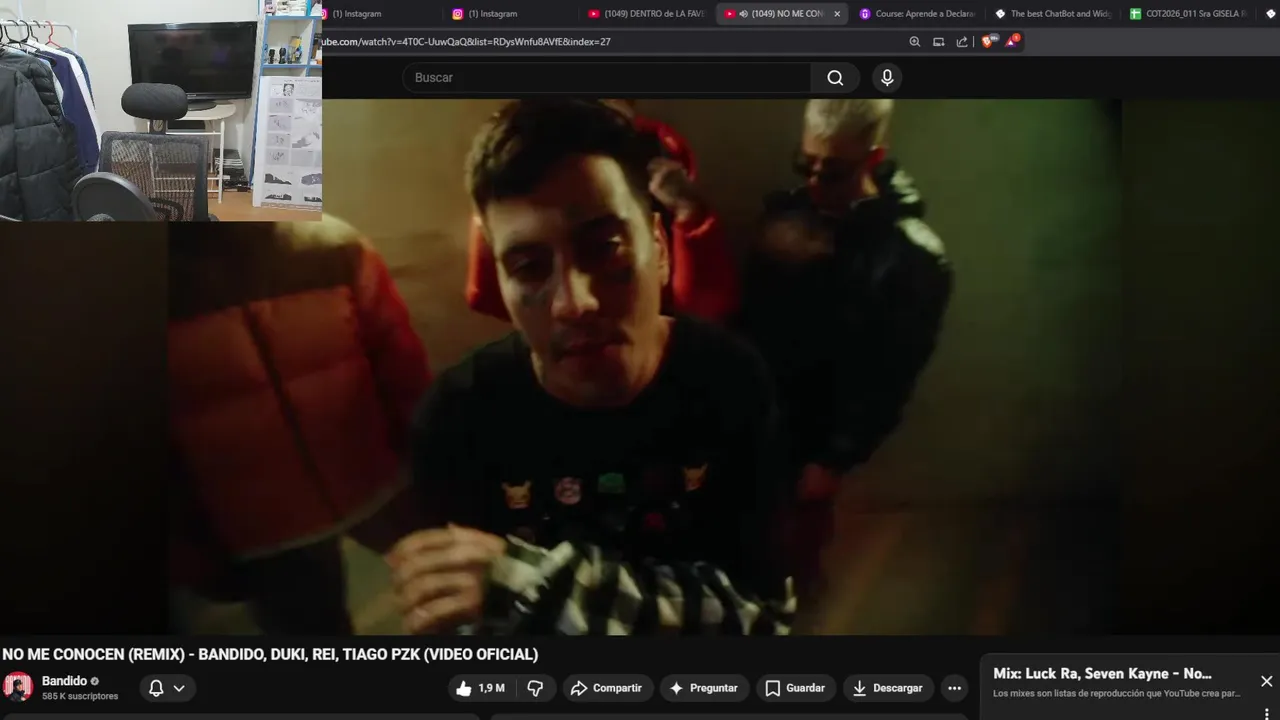Switch to The best ChatBot tab
1280x720 pixels.
(x=1053, y=14)
